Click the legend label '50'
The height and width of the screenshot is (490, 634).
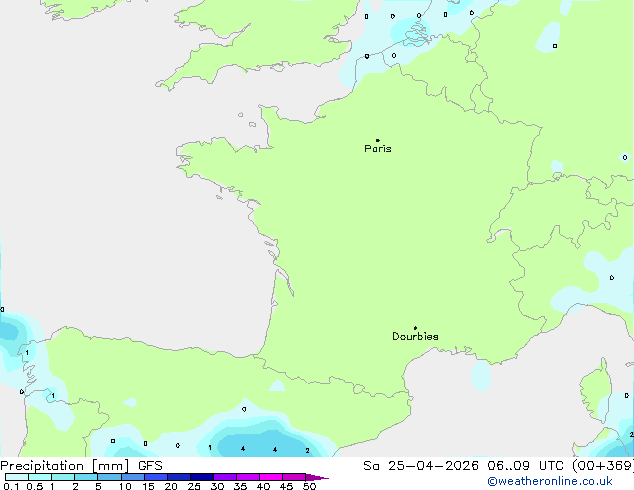click(309, 486)
